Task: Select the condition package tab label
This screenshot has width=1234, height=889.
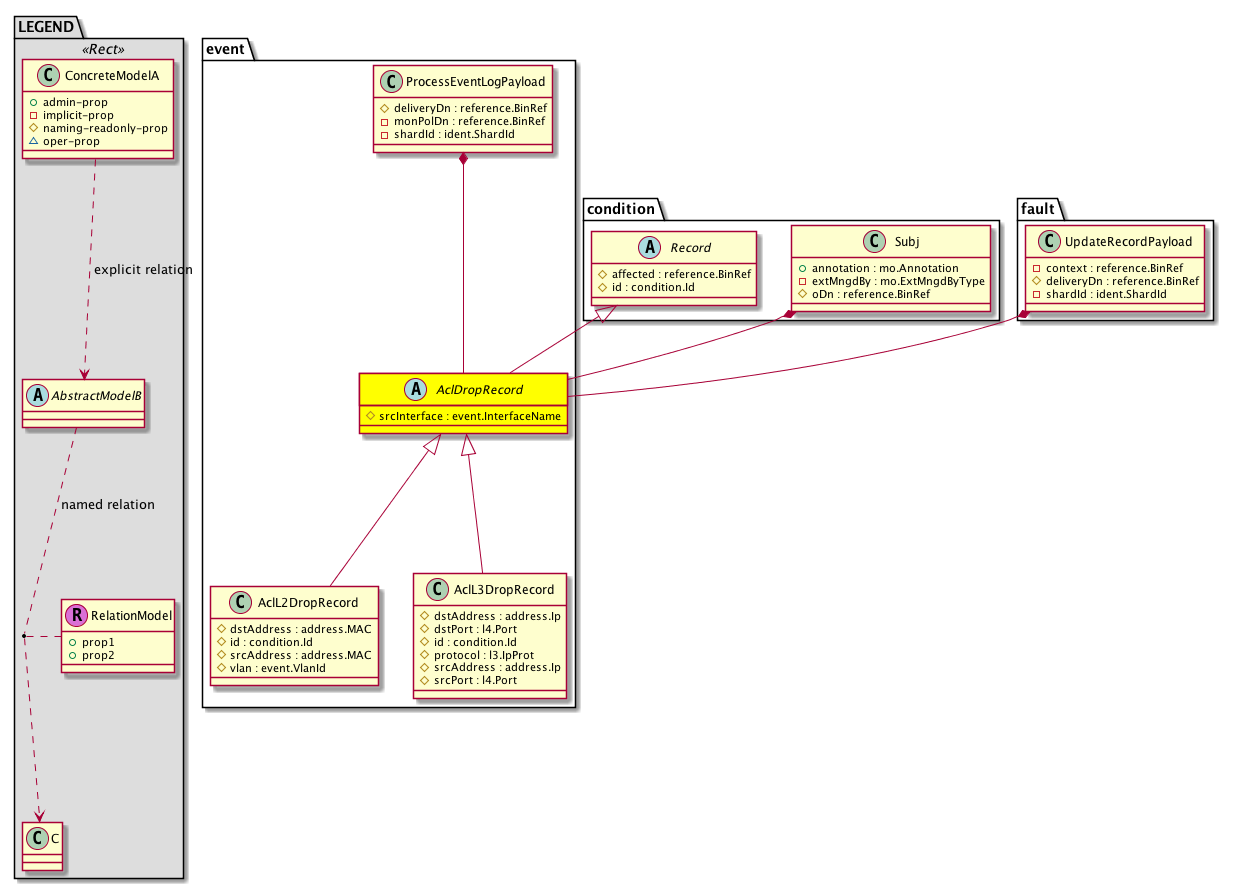Action: coord(621,209)
